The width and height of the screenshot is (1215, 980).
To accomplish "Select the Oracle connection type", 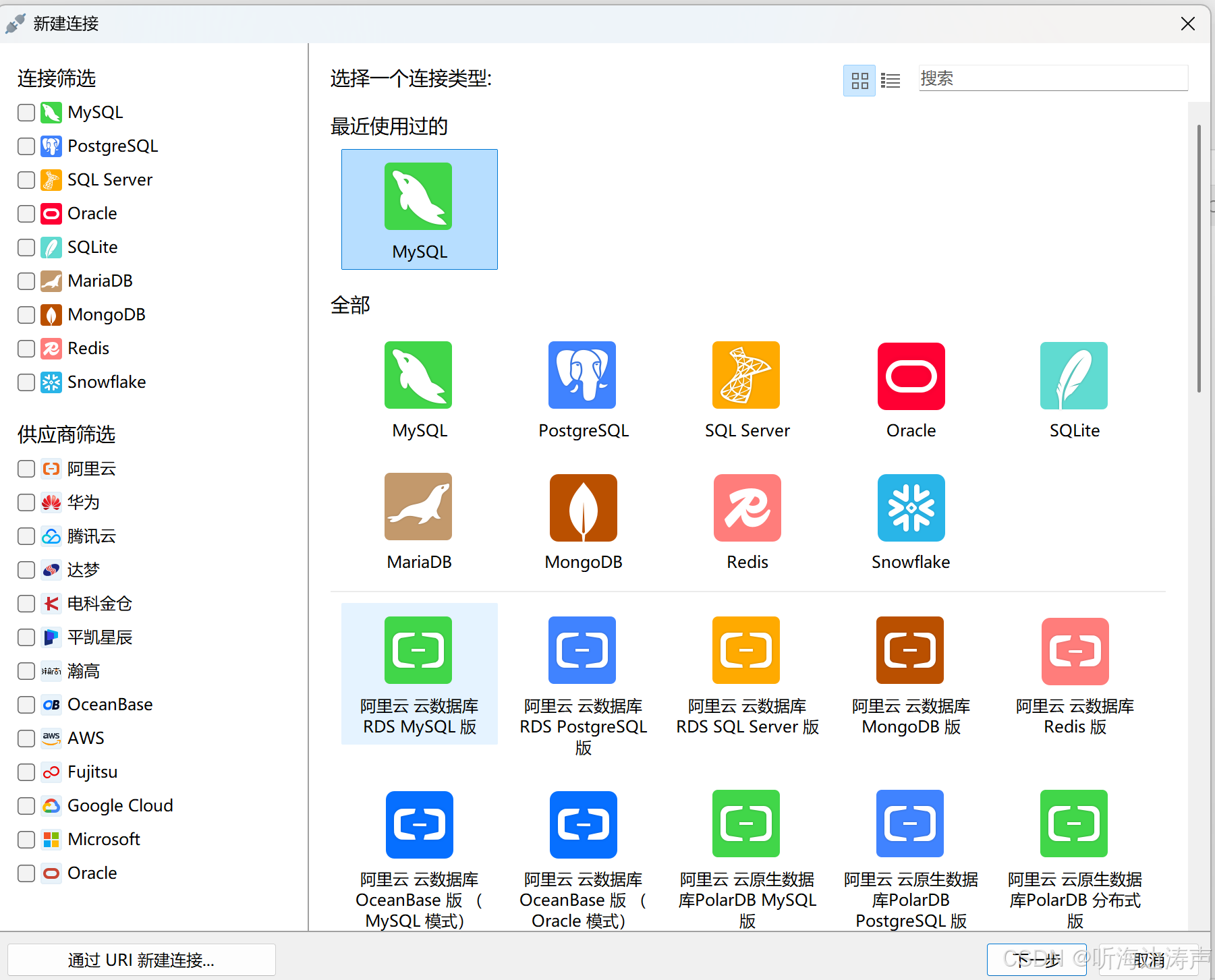I will click(910, 390).
